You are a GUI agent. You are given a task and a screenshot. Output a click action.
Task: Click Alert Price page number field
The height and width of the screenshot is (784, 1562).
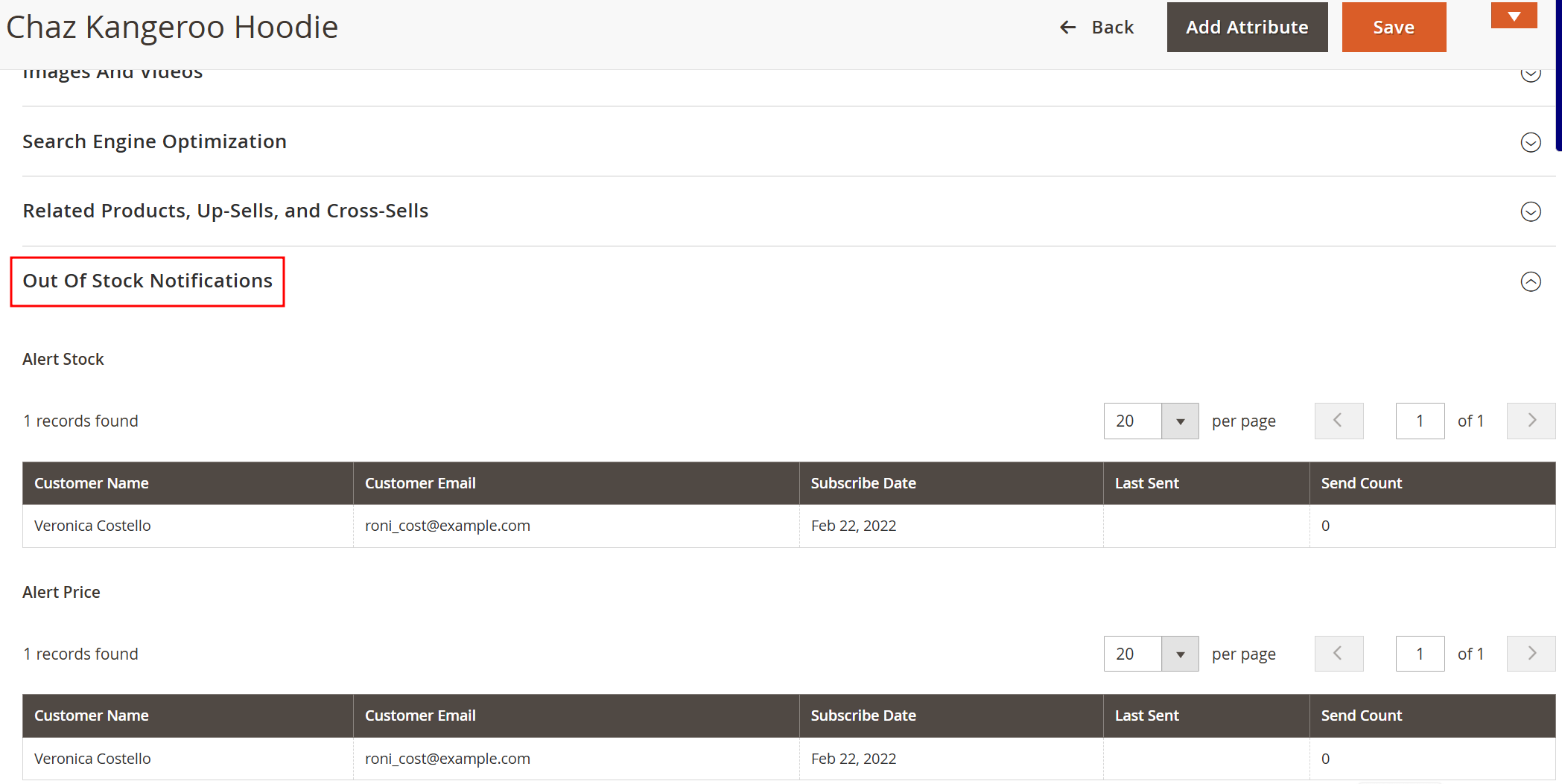pyautogui.click(x=1419, y=654)
